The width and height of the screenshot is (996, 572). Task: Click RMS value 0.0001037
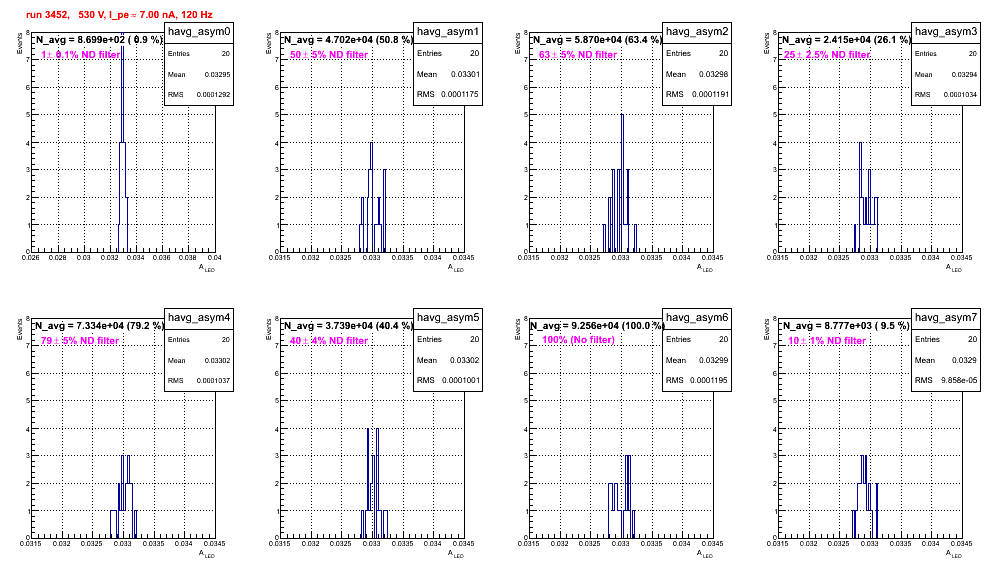[213, 381]
